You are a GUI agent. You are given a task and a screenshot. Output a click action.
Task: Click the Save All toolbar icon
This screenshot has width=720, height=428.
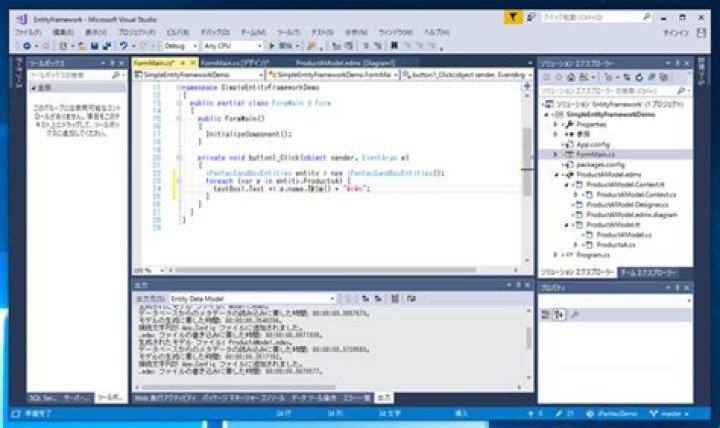[107, 46]
